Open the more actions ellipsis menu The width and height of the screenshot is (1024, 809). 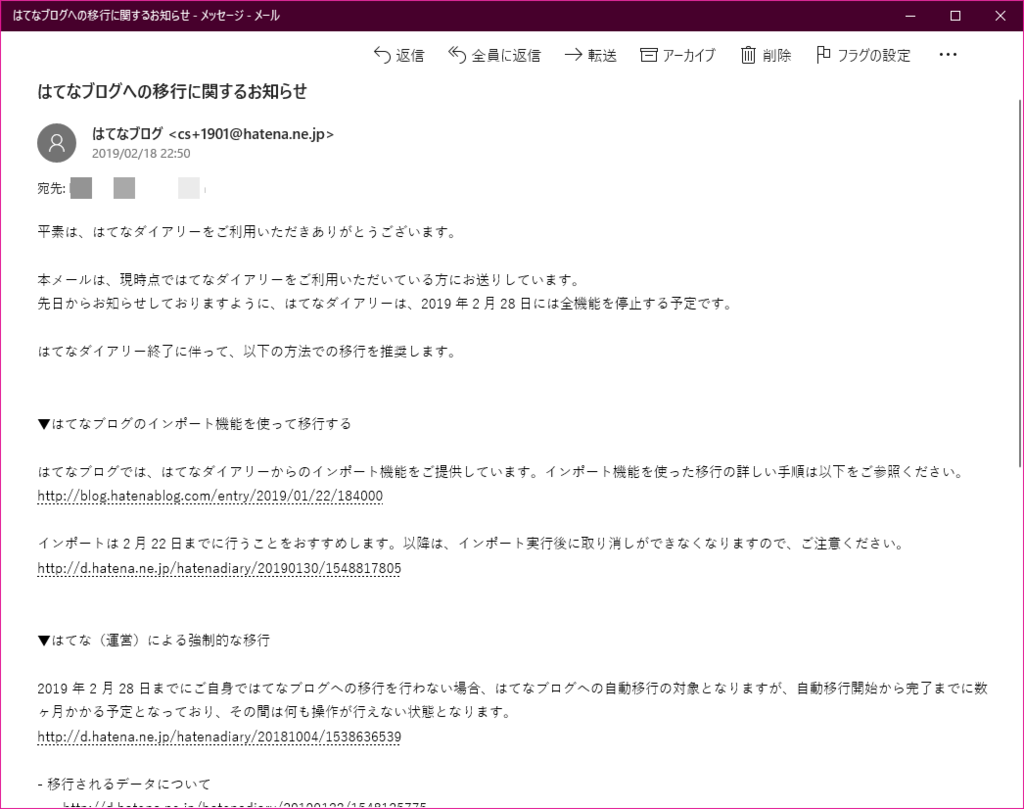948,55
